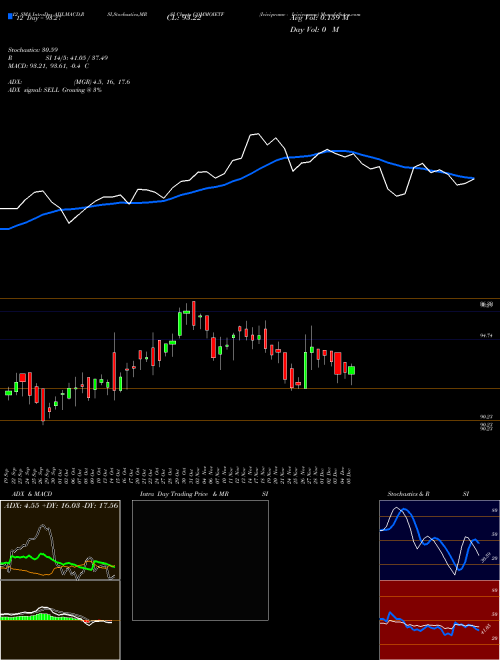This screenshot has height=660, width=500.
Task: Click the last green candlestick on chart
Action: (x=351, y=370)
